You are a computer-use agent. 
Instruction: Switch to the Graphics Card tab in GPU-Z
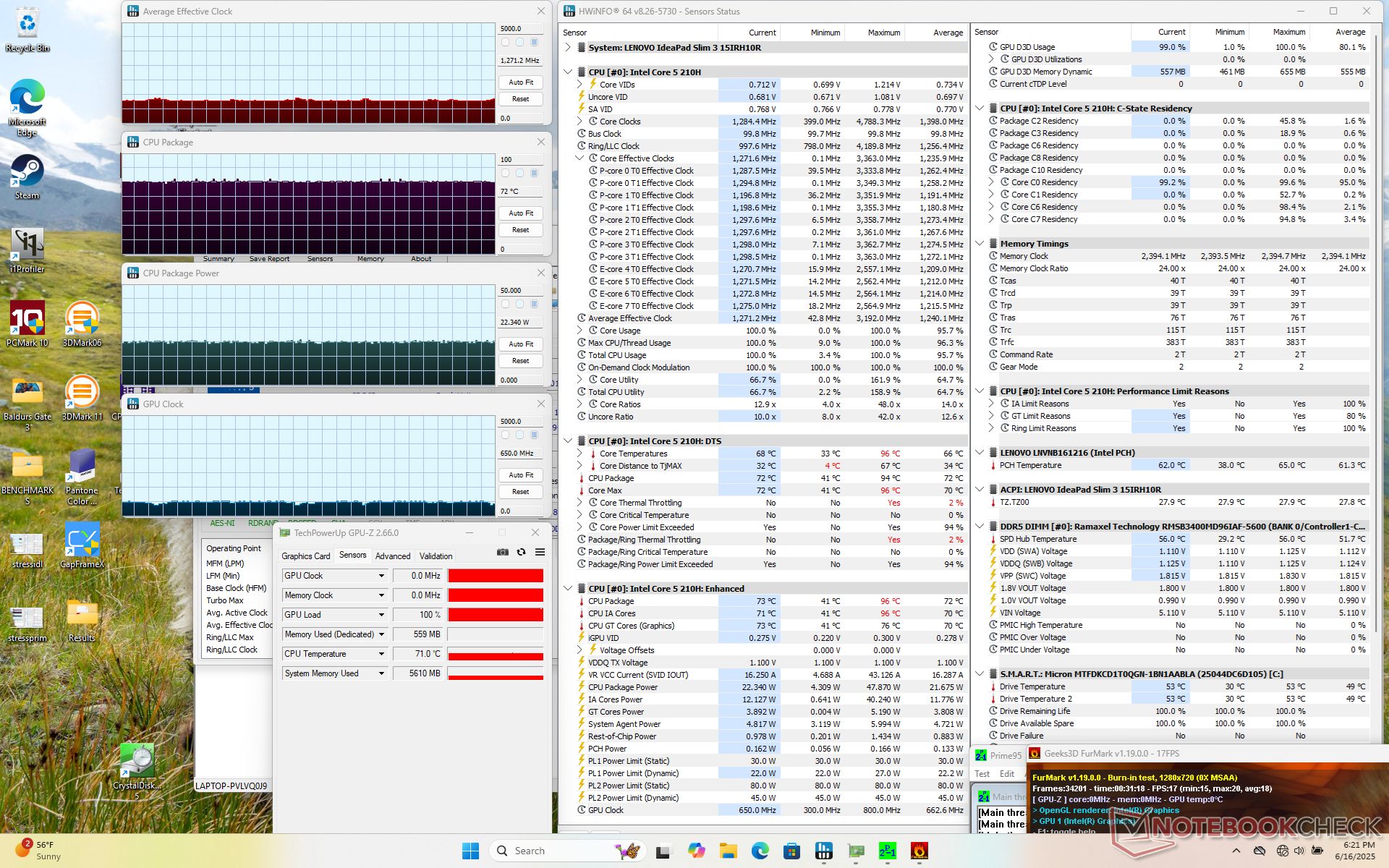(305, 556)
